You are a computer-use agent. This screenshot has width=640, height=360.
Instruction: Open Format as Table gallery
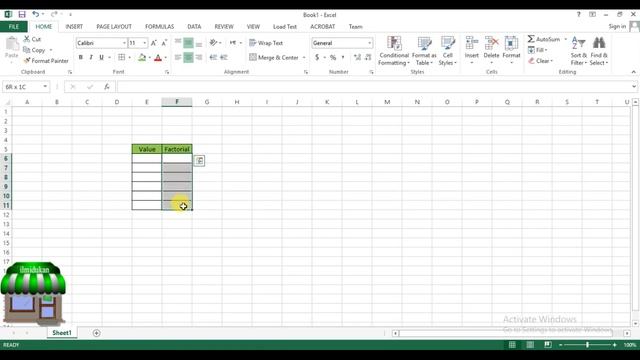pyautogui.click(x=424, y=51)
